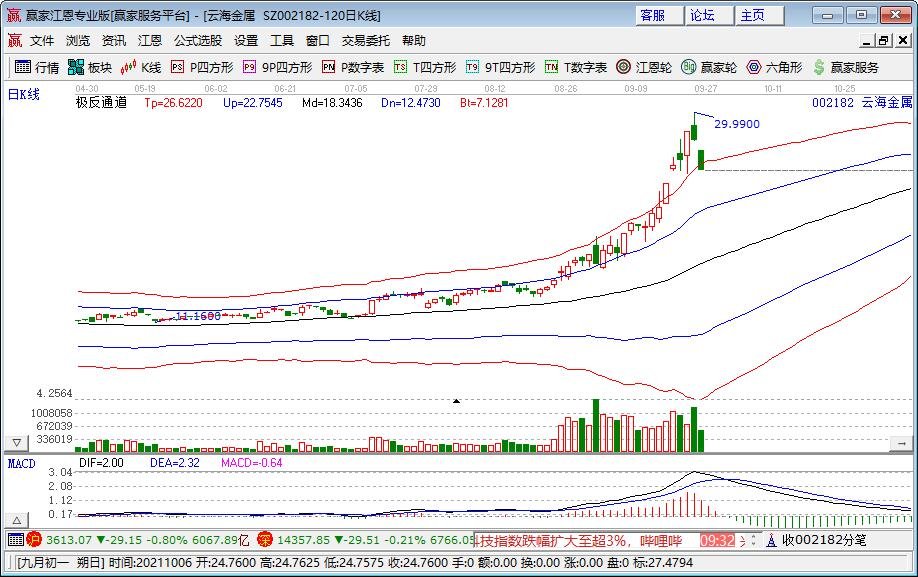Viewport: 918px width, 577px height.
Task: Click the 29.9900 high price label
Action: click(737, 124)
